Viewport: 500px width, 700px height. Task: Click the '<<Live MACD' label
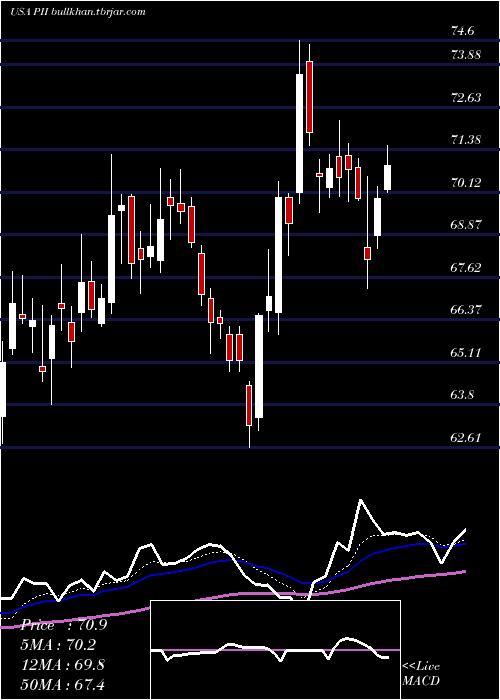point(421,674)
